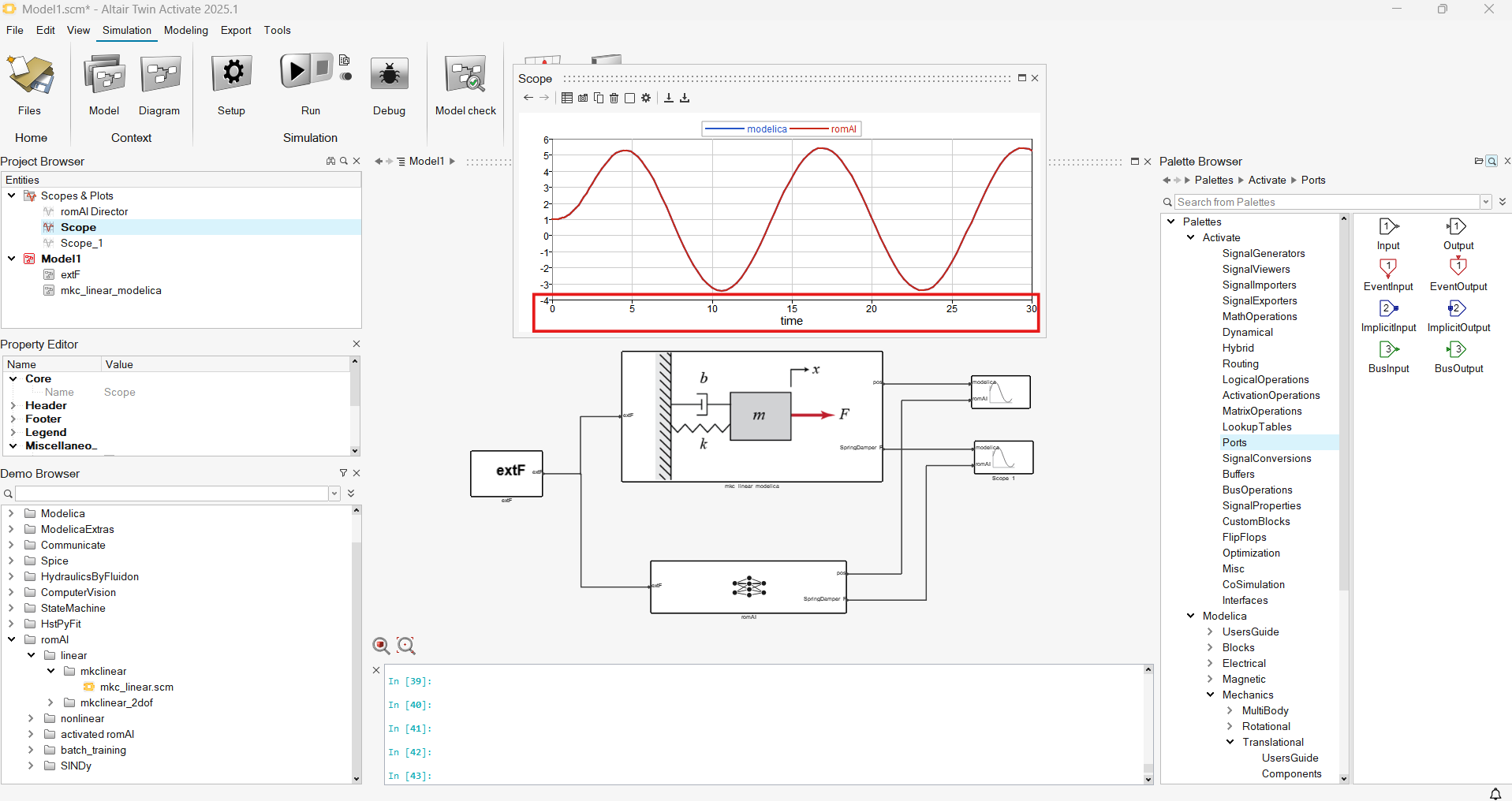This screenshot has width=1512, height=801.
Task: Go back with Scope left arrow
Action: pos(528,98)
